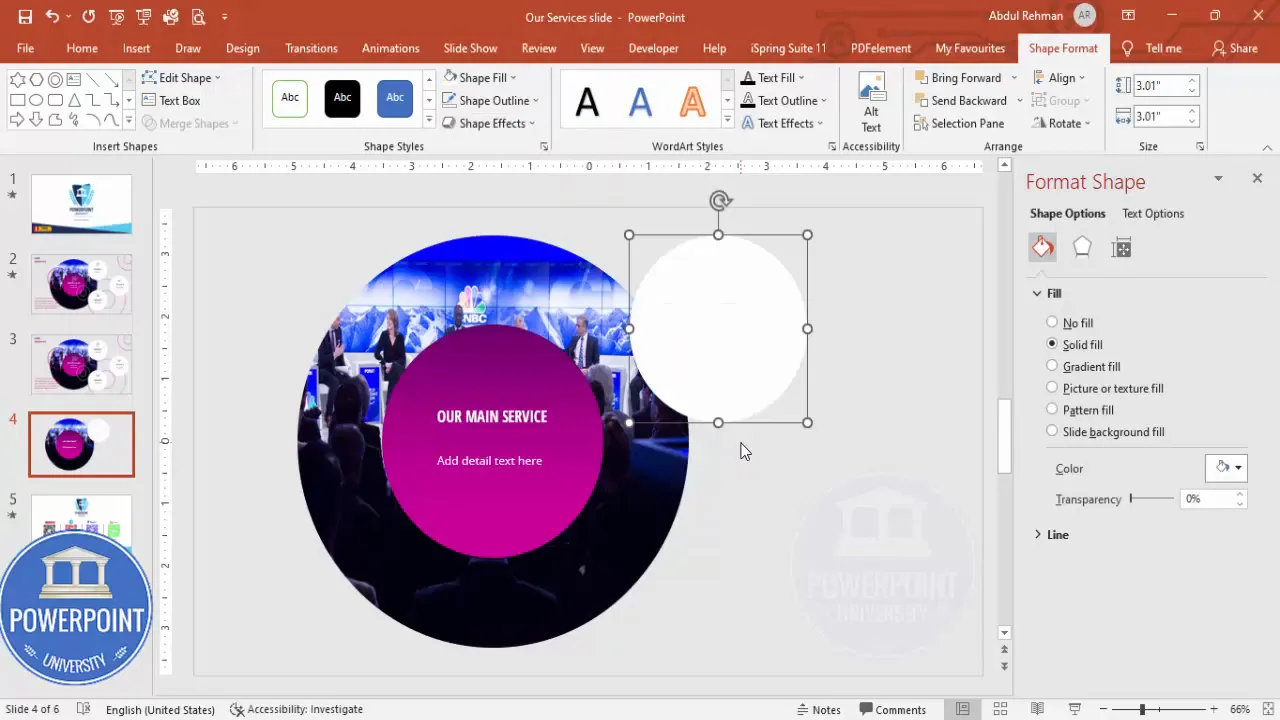The height and width of the screenshot is (720, 1280).
Task: Select the star shape in Insert Shapes gallery
Action: 17,80
